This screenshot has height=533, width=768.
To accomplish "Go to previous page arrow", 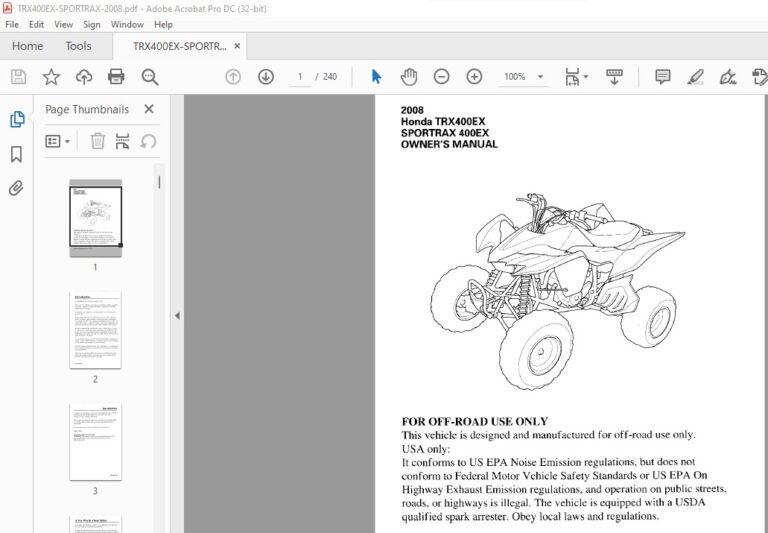I will coord(233,77).
